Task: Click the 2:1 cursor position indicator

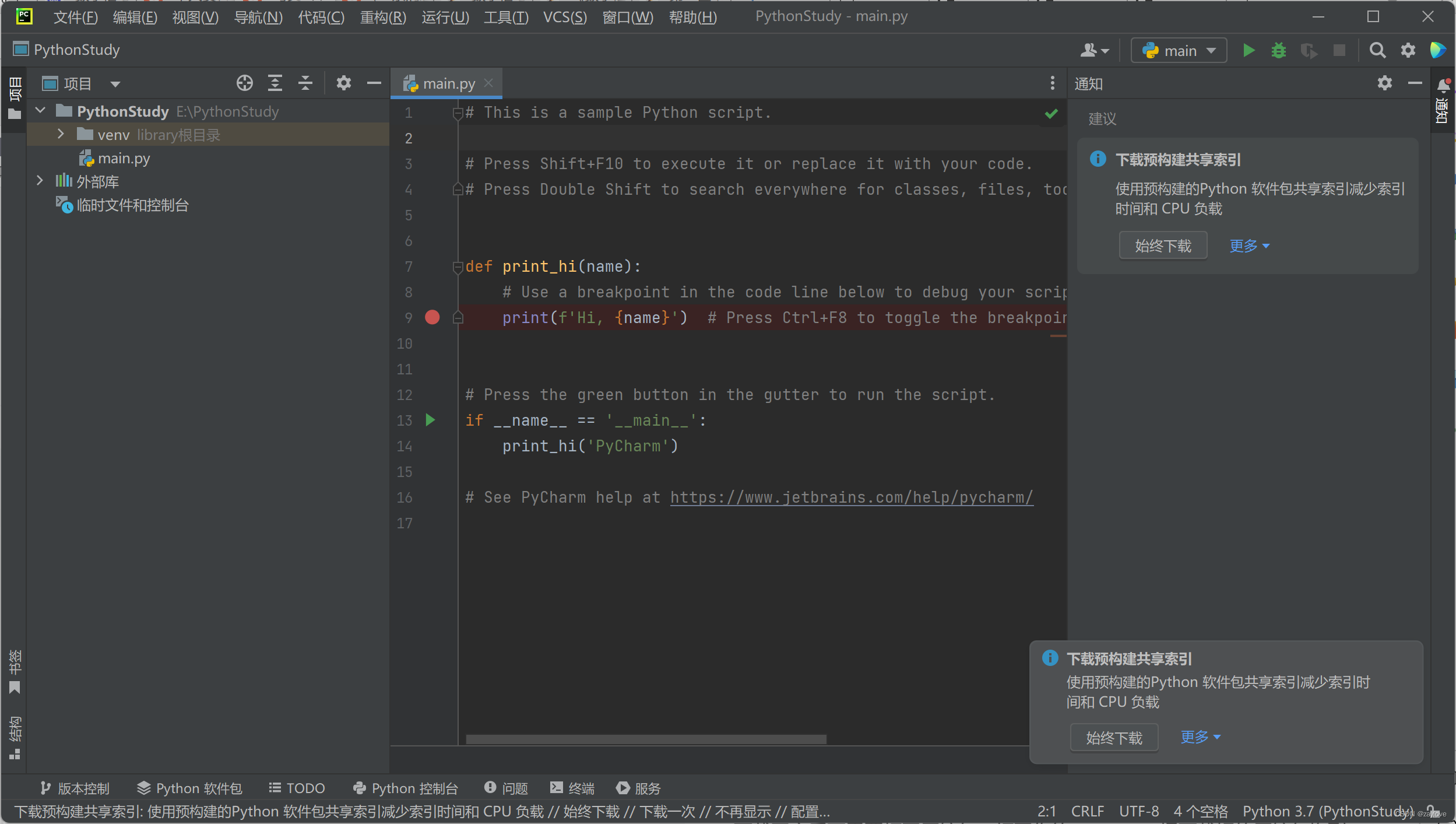Action: (x=1046, y=811)
